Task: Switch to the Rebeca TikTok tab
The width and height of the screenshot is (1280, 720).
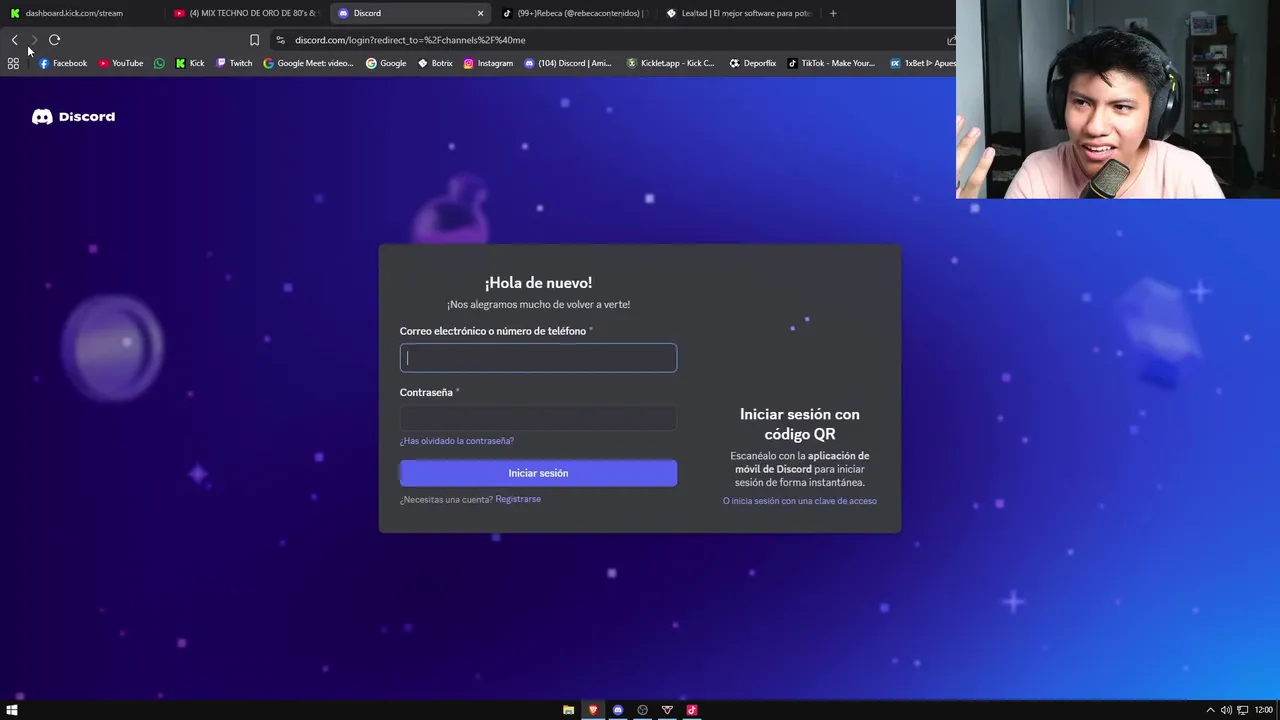Action: pyautogui.click(x=575, y=13)
